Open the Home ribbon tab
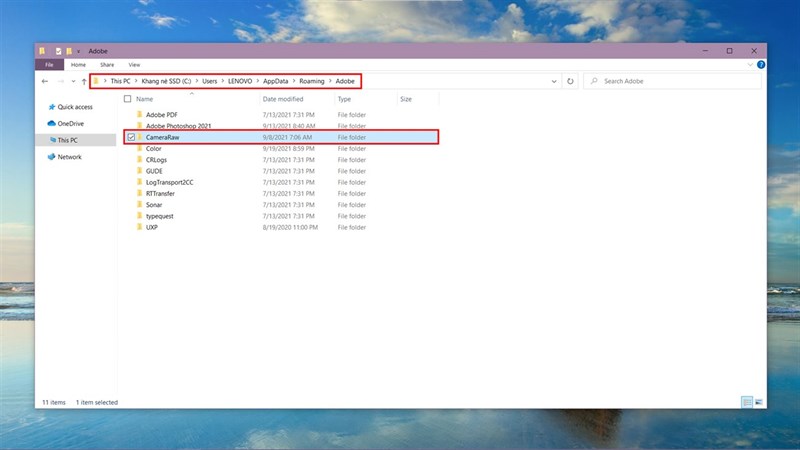800x450 pixels. point(78,65)
